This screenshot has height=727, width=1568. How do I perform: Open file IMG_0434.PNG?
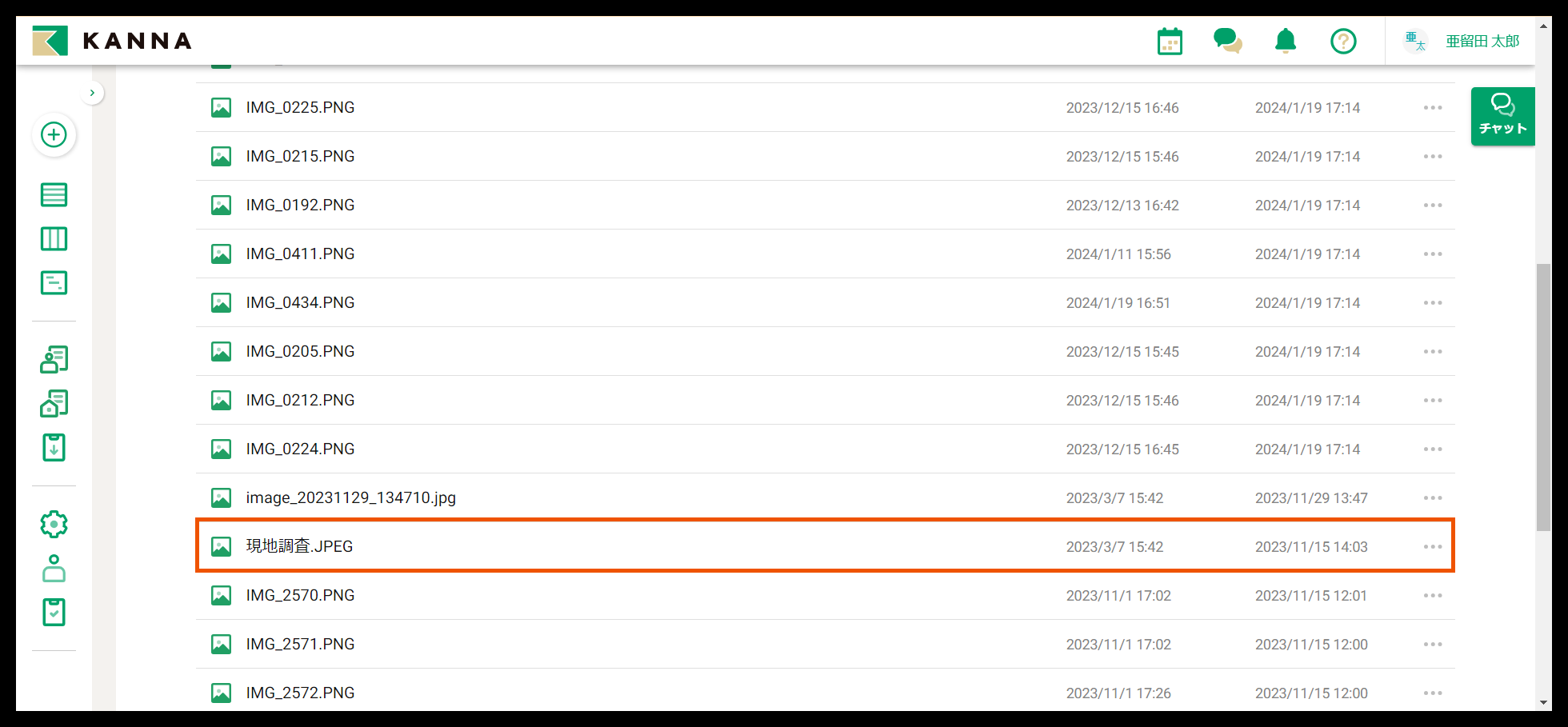[x=300, y=303]
